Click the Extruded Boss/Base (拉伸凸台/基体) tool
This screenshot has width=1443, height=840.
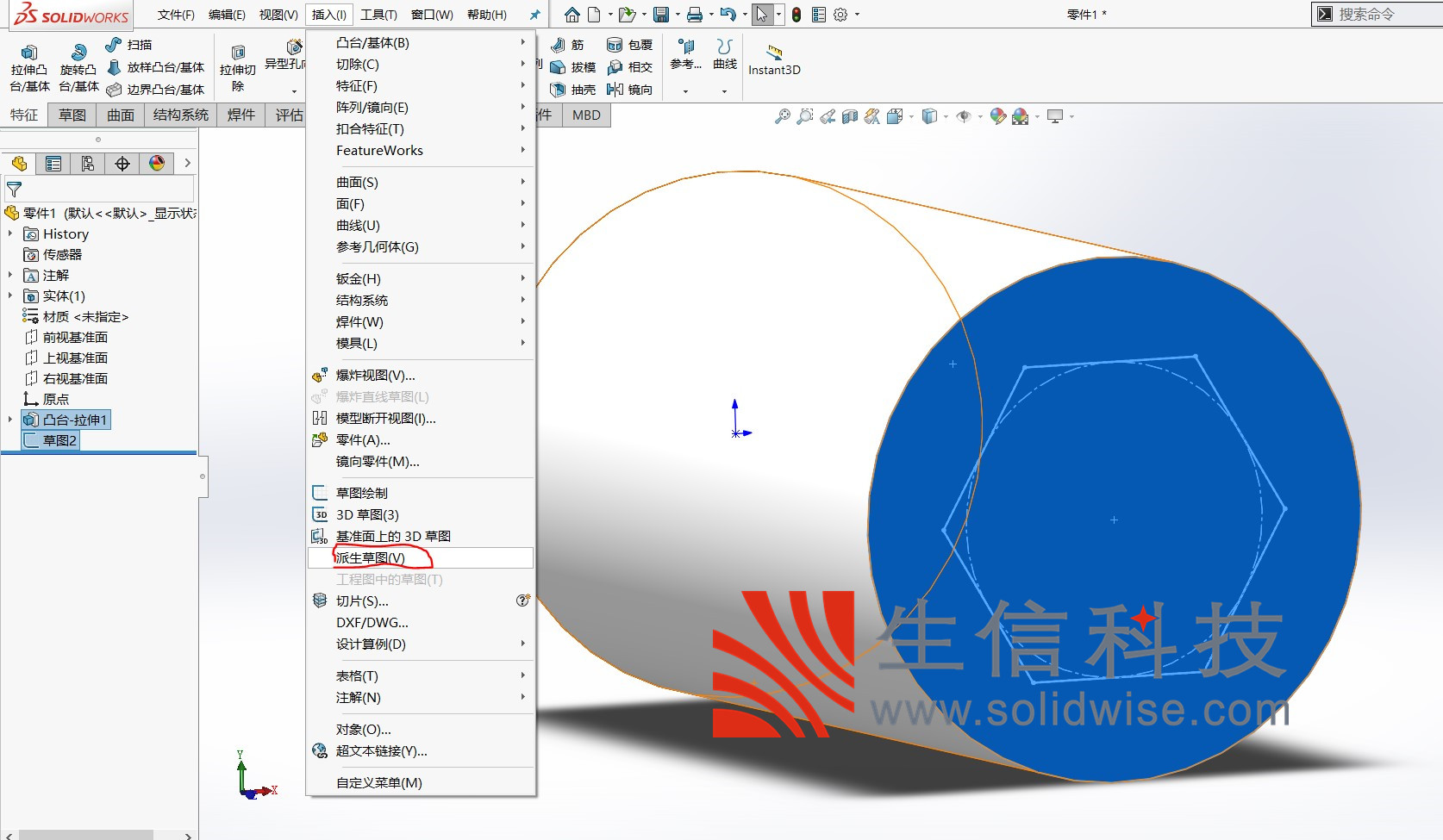tap(29, 66)
